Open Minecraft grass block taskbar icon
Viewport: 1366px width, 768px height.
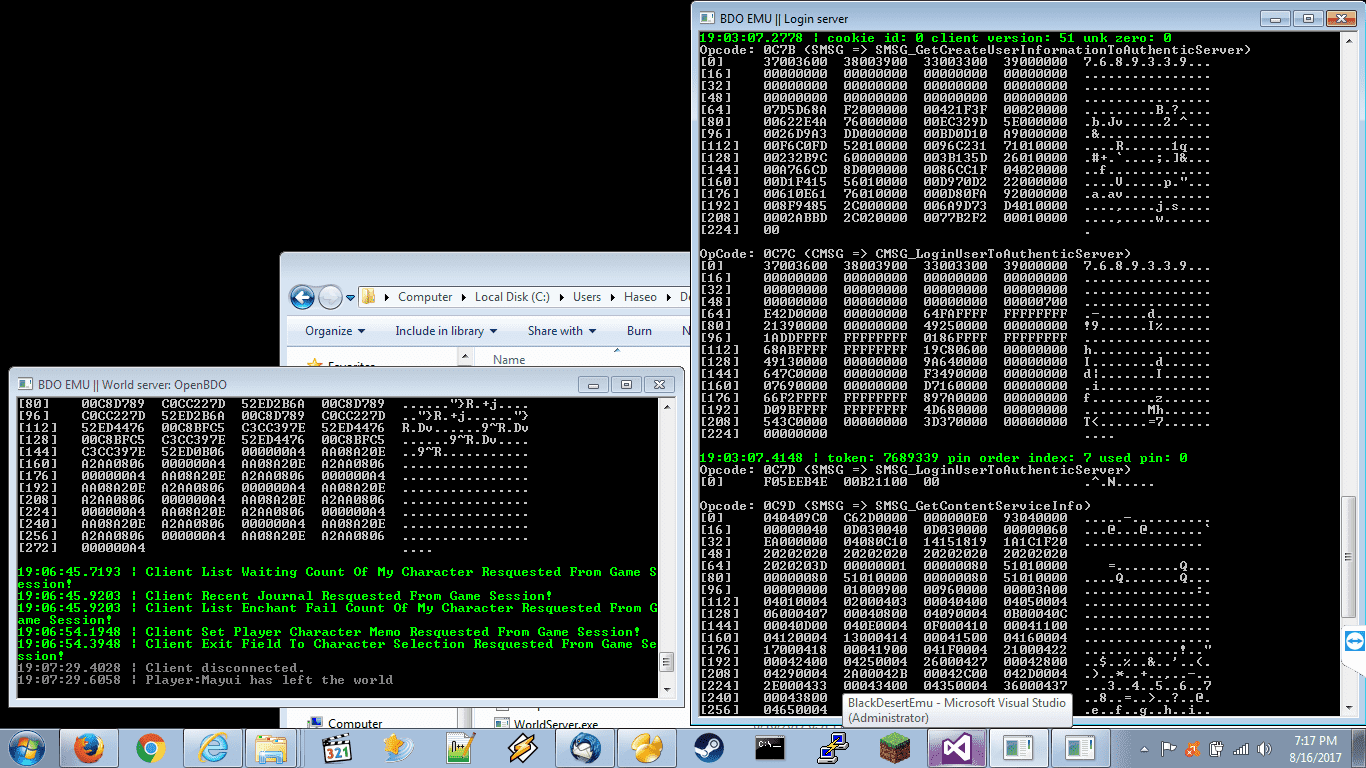(x=895, y=748)
